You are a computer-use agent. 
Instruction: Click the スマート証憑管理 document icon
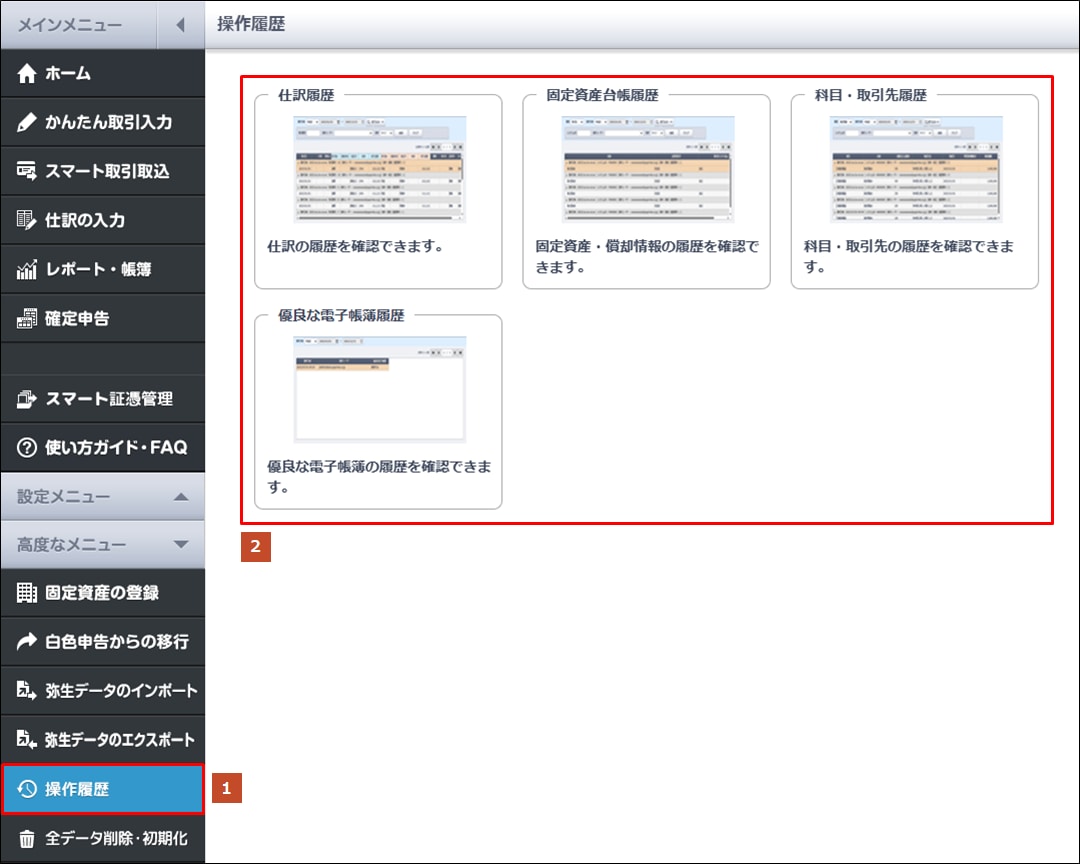click(x=26, y=399)
